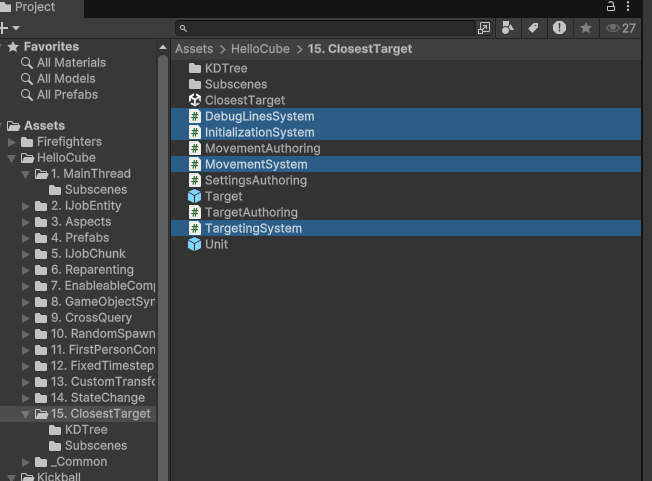The image size is (652, 481).
Task: Select SettingsAuthoring script icon
Action: click(x=195, y=180)
